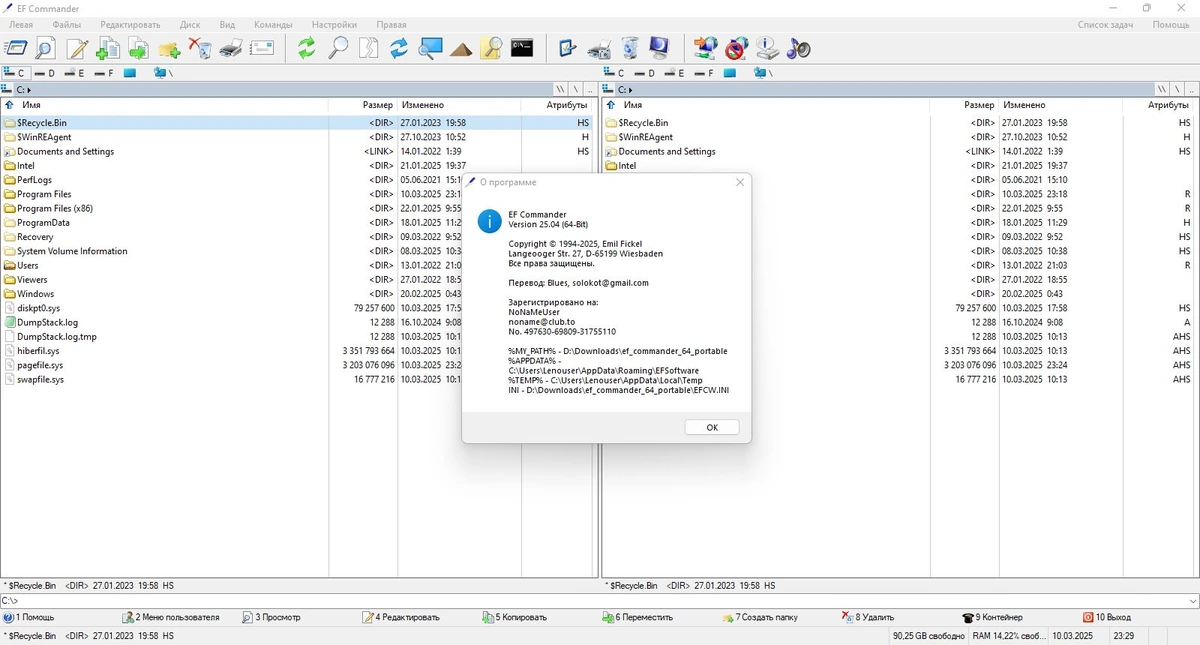
Task: Open file search with plain magnifier icon
Action: tap(338, 47)
